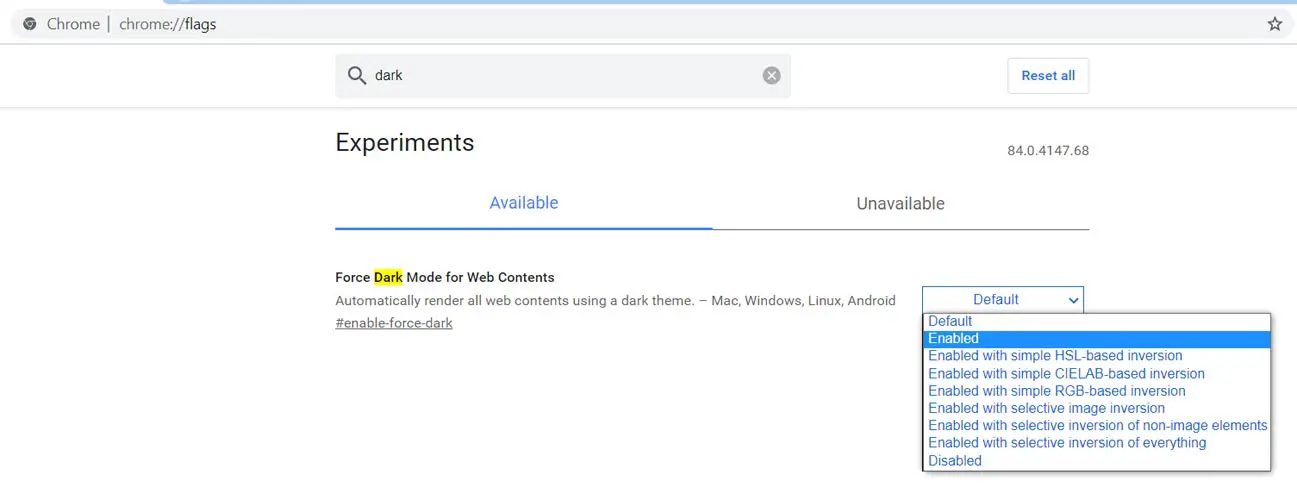Screen dimensions: 1297x500
Task: Select selective inversion of non-image elements
Action: [1096, 426]
